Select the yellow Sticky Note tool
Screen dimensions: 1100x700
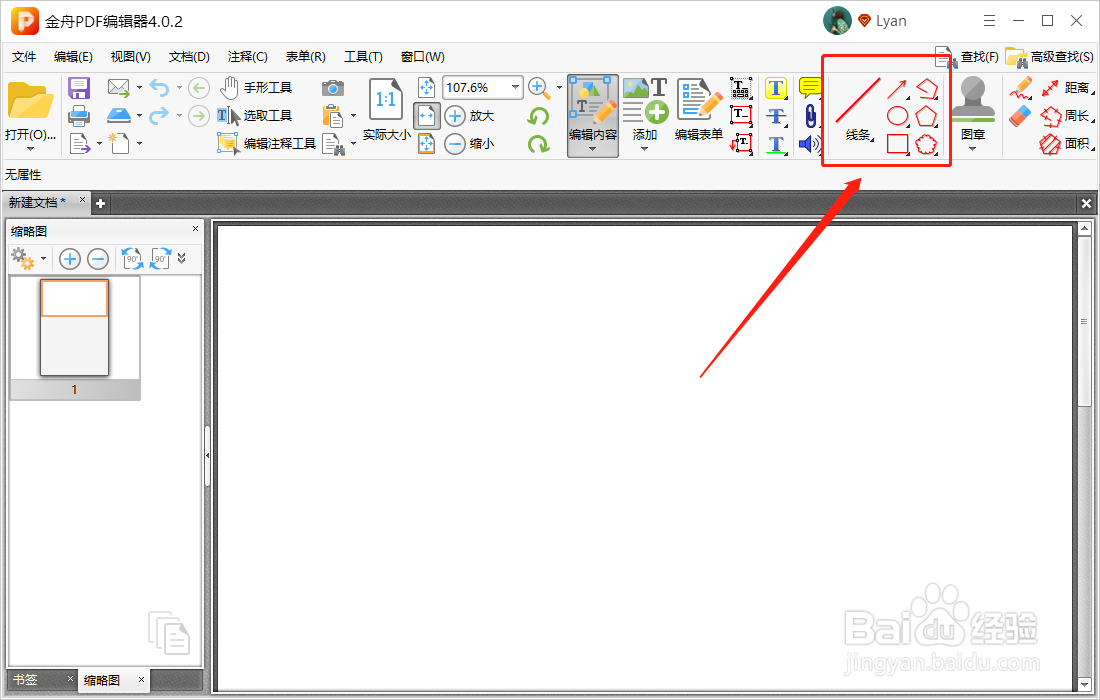[x=810, y=88]
